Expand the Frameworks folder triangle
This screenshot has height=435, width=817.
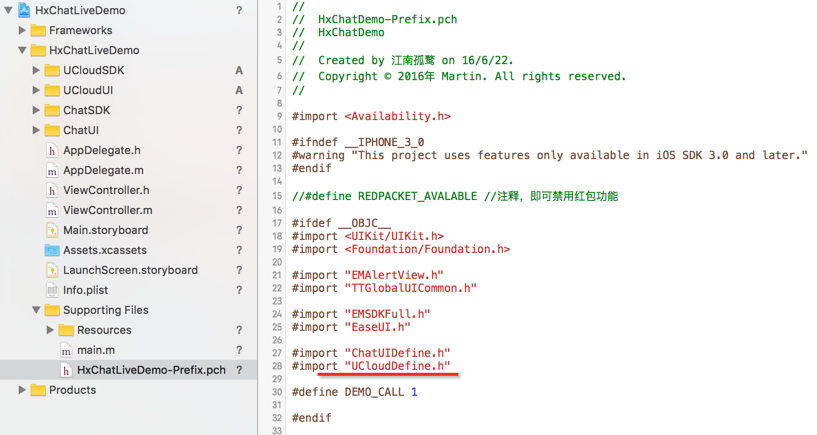tap(22, 30)
